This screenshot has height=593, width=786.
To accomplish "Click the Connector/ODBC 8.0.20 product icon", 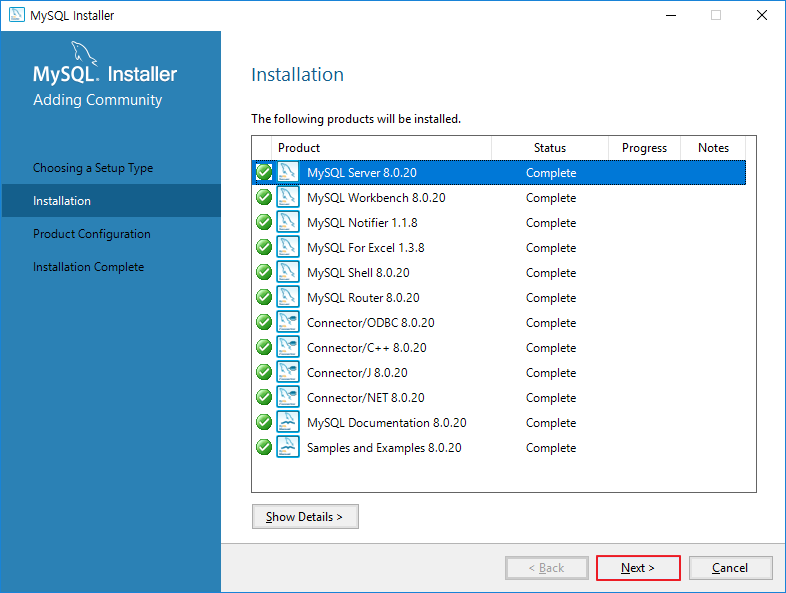I will click(288, 322).
